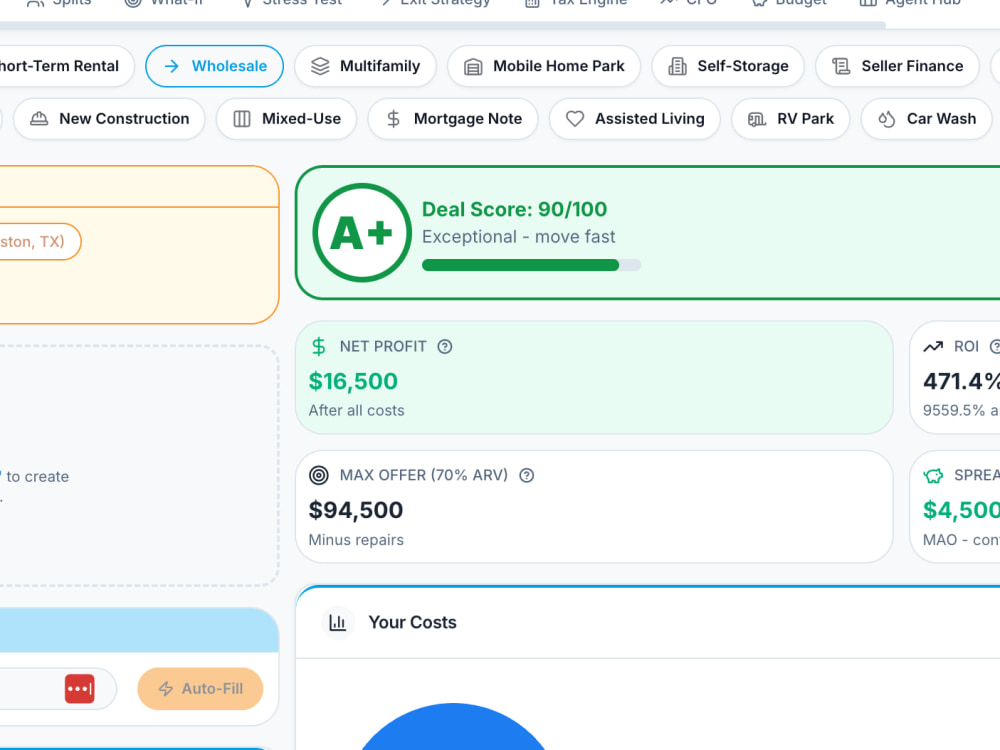The image size is (1000, 750).
Task: Click the ROI trending arrow icon
Action: click(933, 346)
